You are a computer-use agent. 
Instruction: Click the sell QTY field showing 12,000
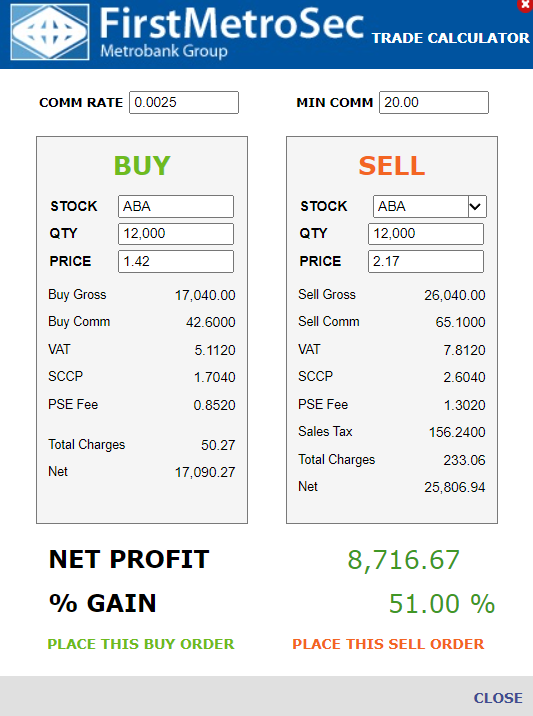(426, 234)
